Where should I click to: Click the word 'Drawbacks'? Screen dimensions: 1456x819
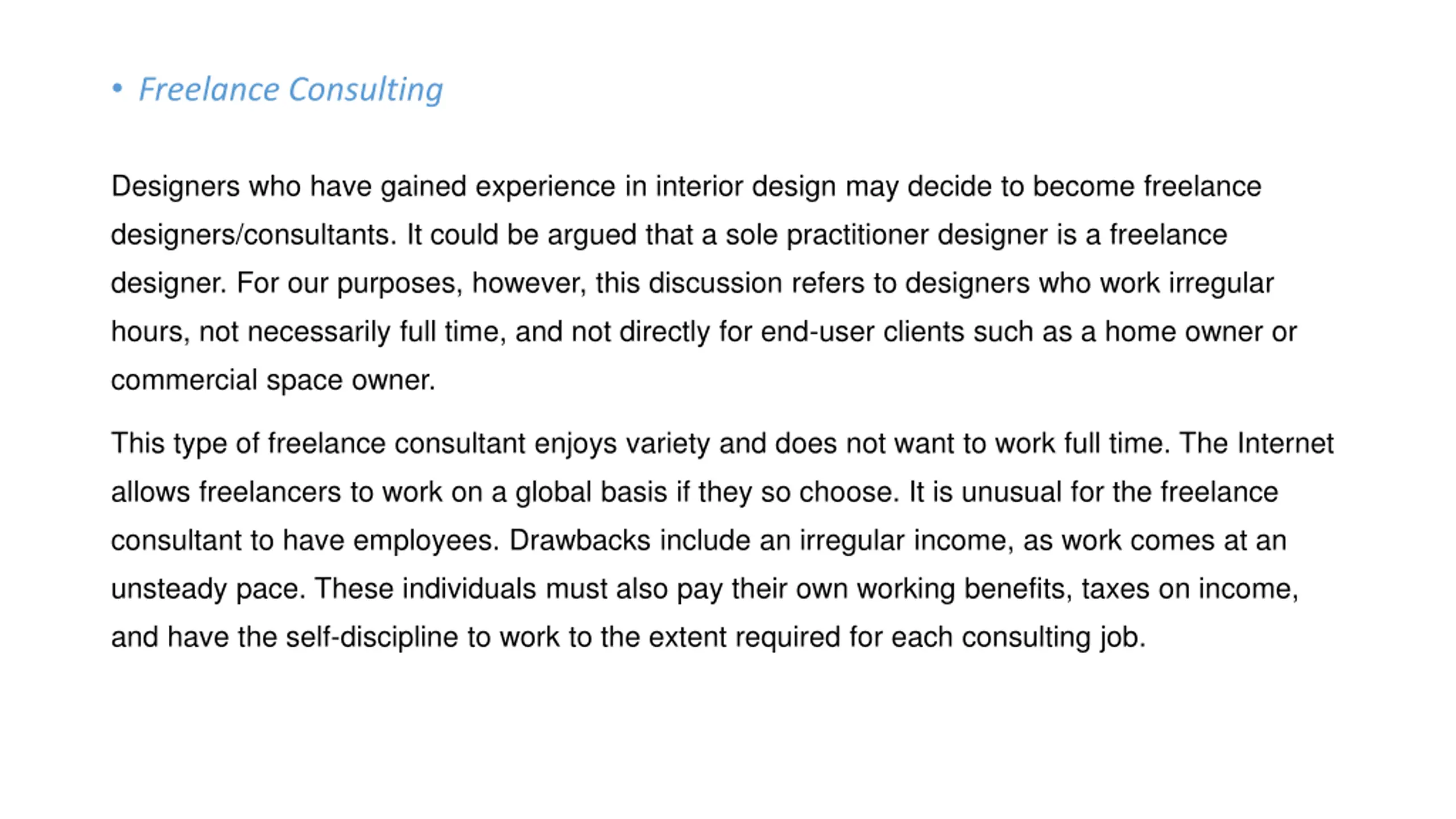click(580, 541)
